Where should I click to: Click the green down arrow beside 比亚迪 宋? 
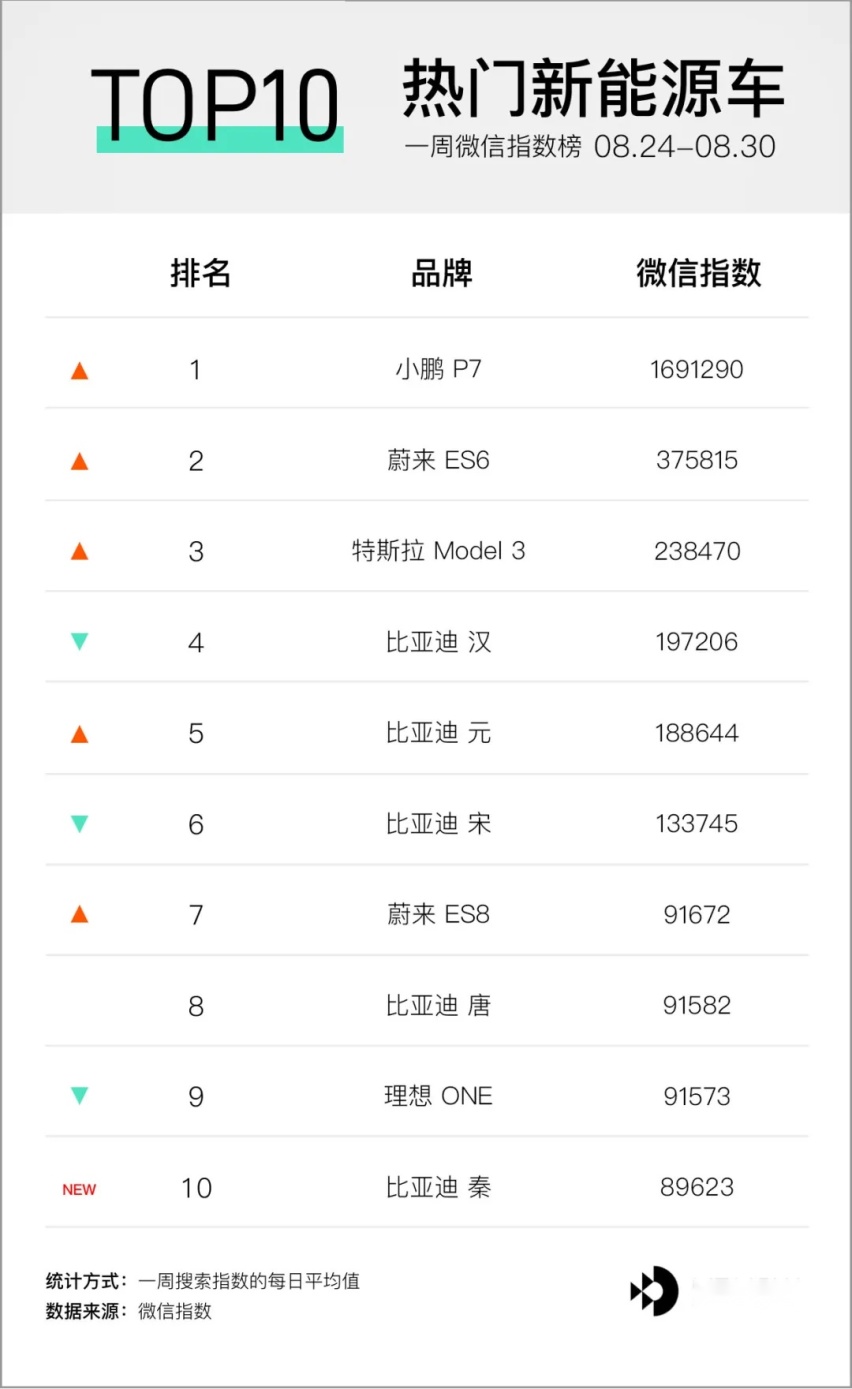tap(80, 824)
